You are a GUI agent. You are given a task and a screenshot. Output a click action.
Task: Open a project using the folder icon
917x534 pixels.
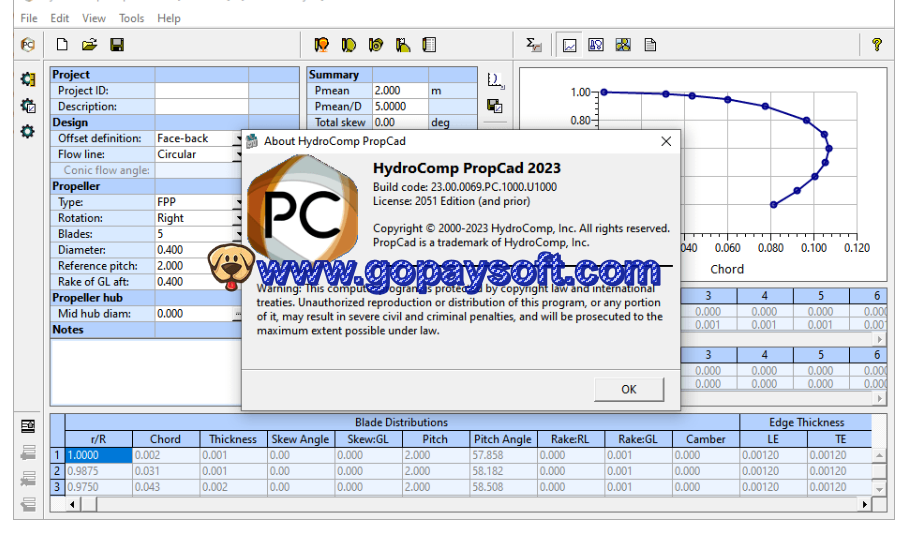89,44
